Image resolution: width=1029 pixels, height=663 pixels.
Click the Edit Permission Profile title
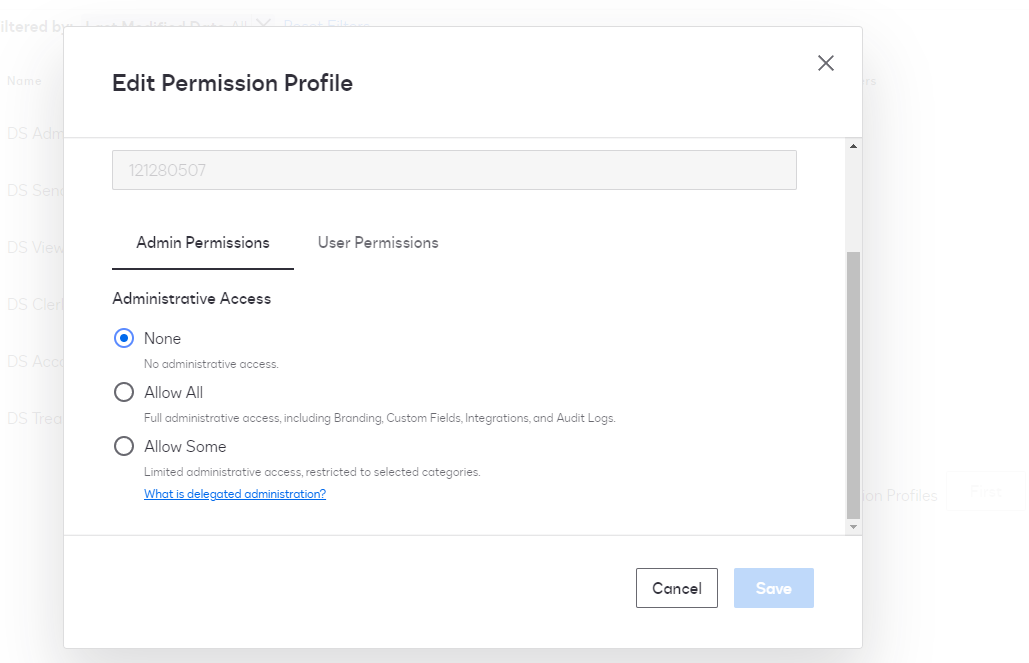coord(232,83)
